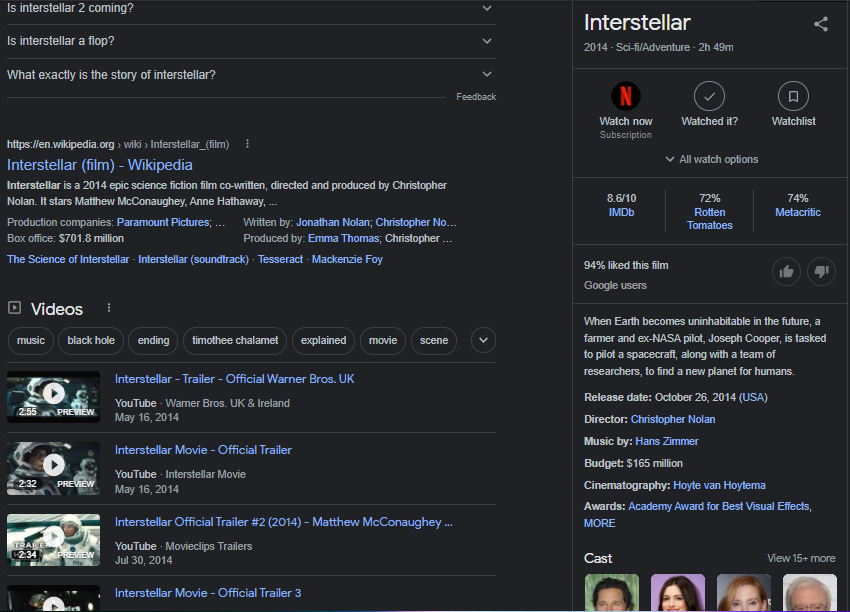Open Mackenzie Foy sitelink
Screen dimensions: 850x612
coord(347,259)
